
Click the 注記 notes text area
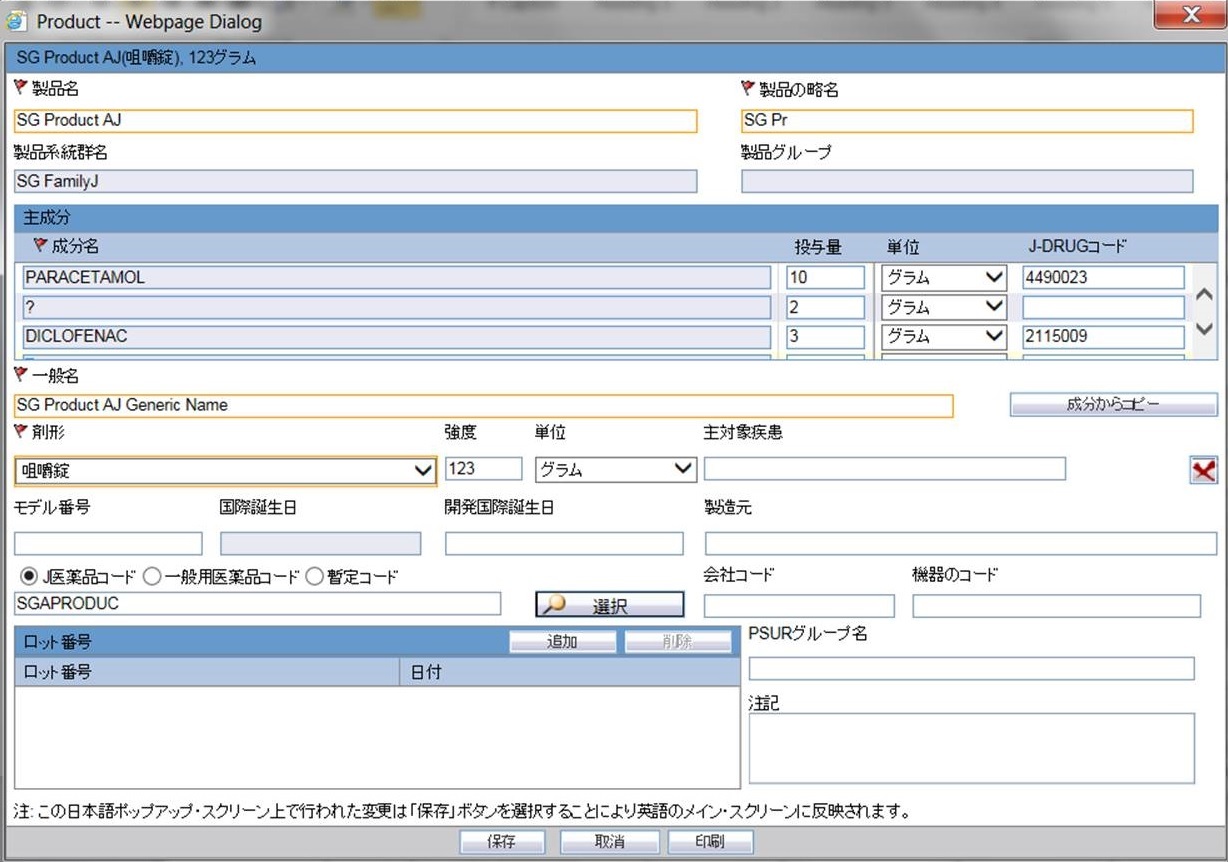click(x=972, y=748)
